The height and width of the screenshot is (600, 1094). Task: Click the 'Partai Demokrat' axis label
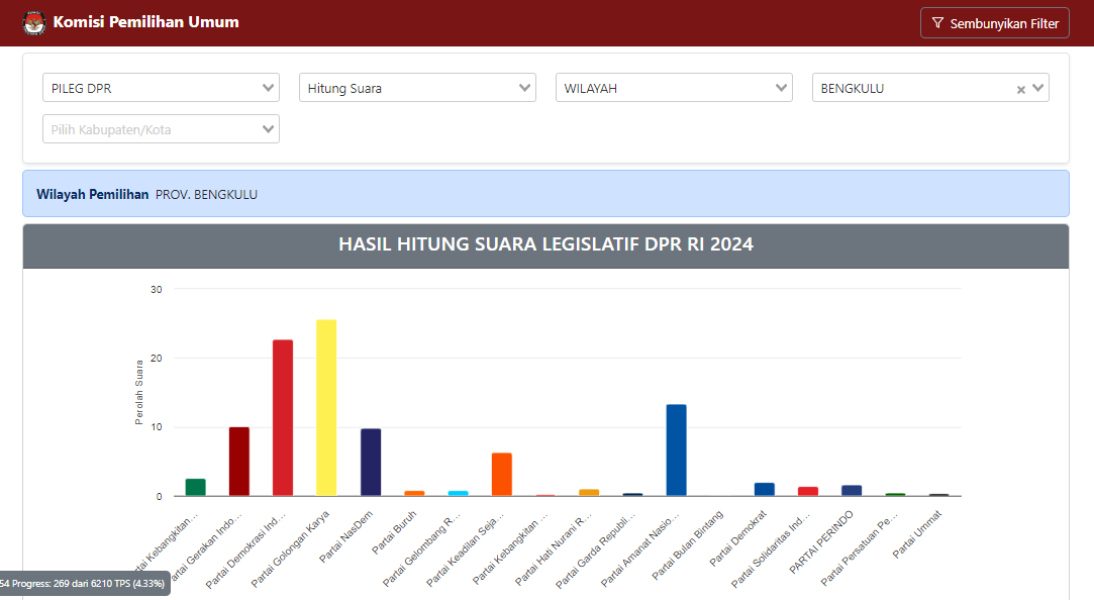coord(738,539)
